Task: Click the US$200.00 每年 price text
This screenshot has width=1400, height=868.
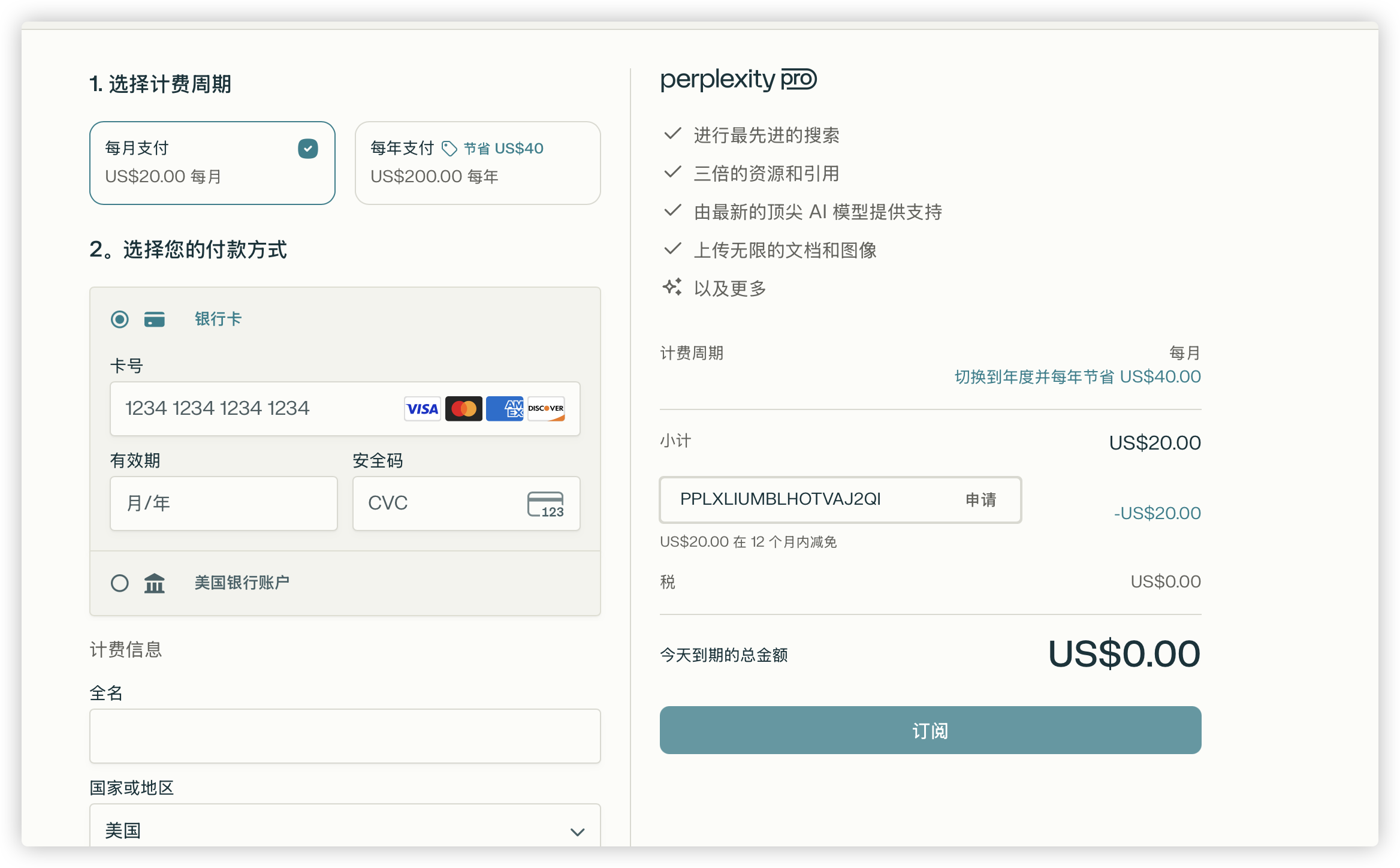Action: 435,177
